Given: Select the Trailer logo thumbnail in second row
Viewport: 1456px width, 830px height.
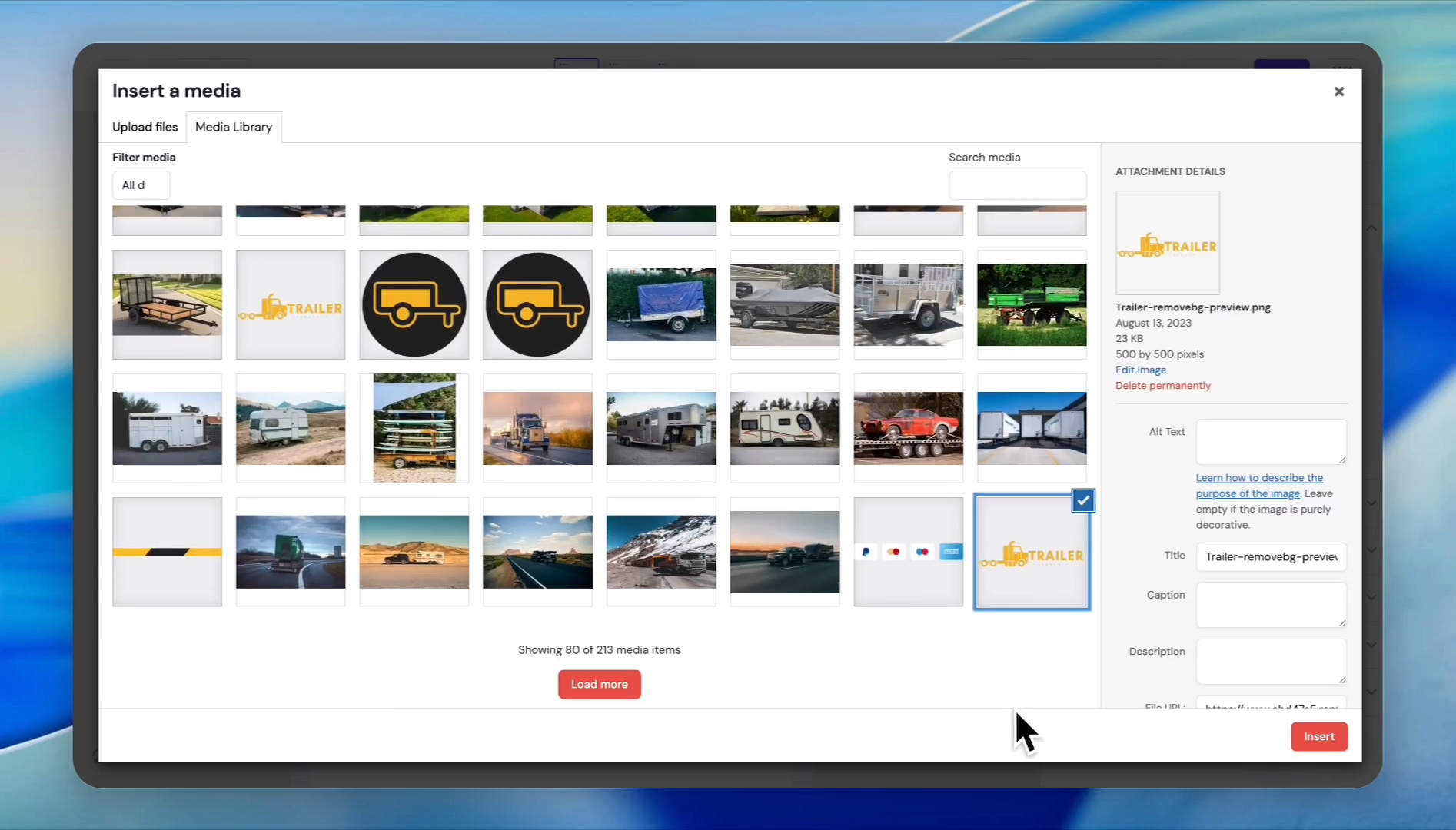Looking at the screenshot, I should point(291,304).
